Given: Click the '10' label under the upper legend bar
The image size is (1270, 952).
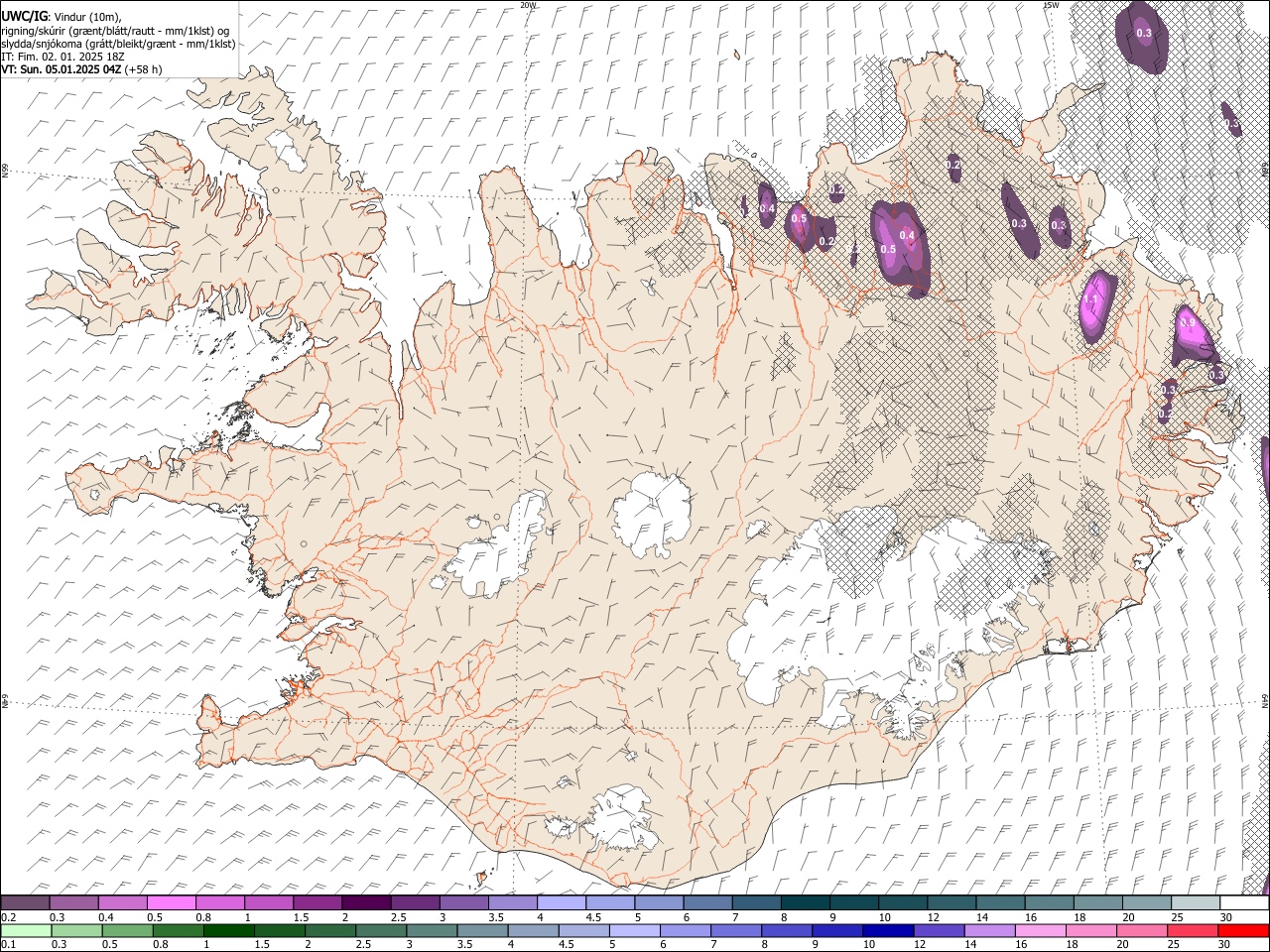Looking at the screenshot, I should [x=884, y=917].
